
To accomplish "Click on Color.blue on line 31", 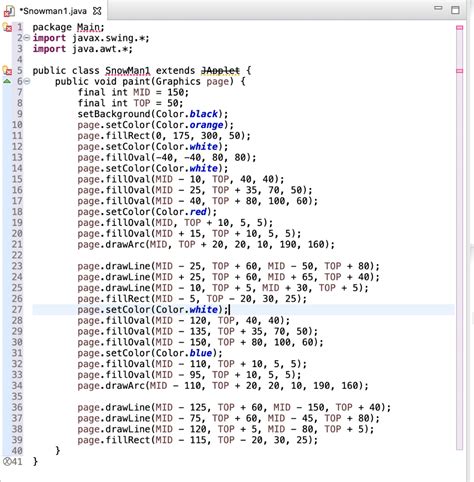I will [x=184, y=353].
